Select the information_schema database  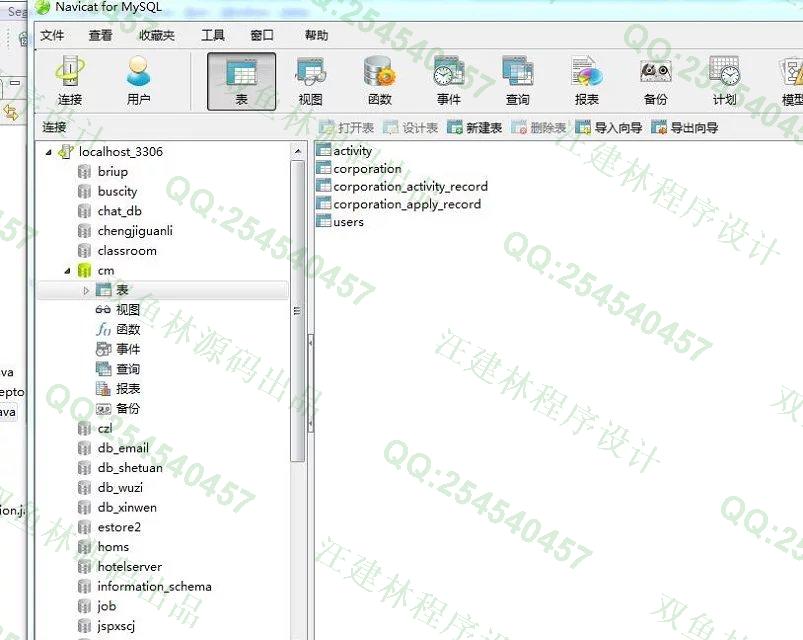[x=154, y=587]
